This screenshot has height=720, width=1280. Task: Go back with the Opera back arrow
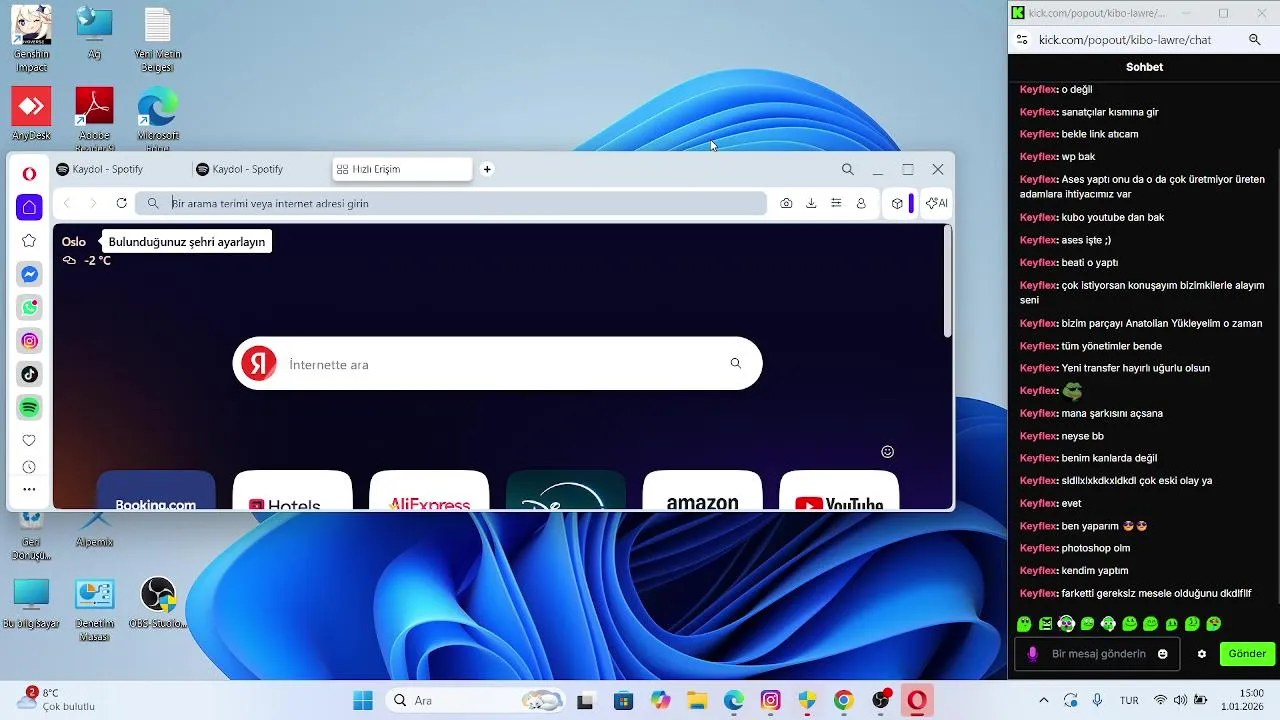coord(67,203)
